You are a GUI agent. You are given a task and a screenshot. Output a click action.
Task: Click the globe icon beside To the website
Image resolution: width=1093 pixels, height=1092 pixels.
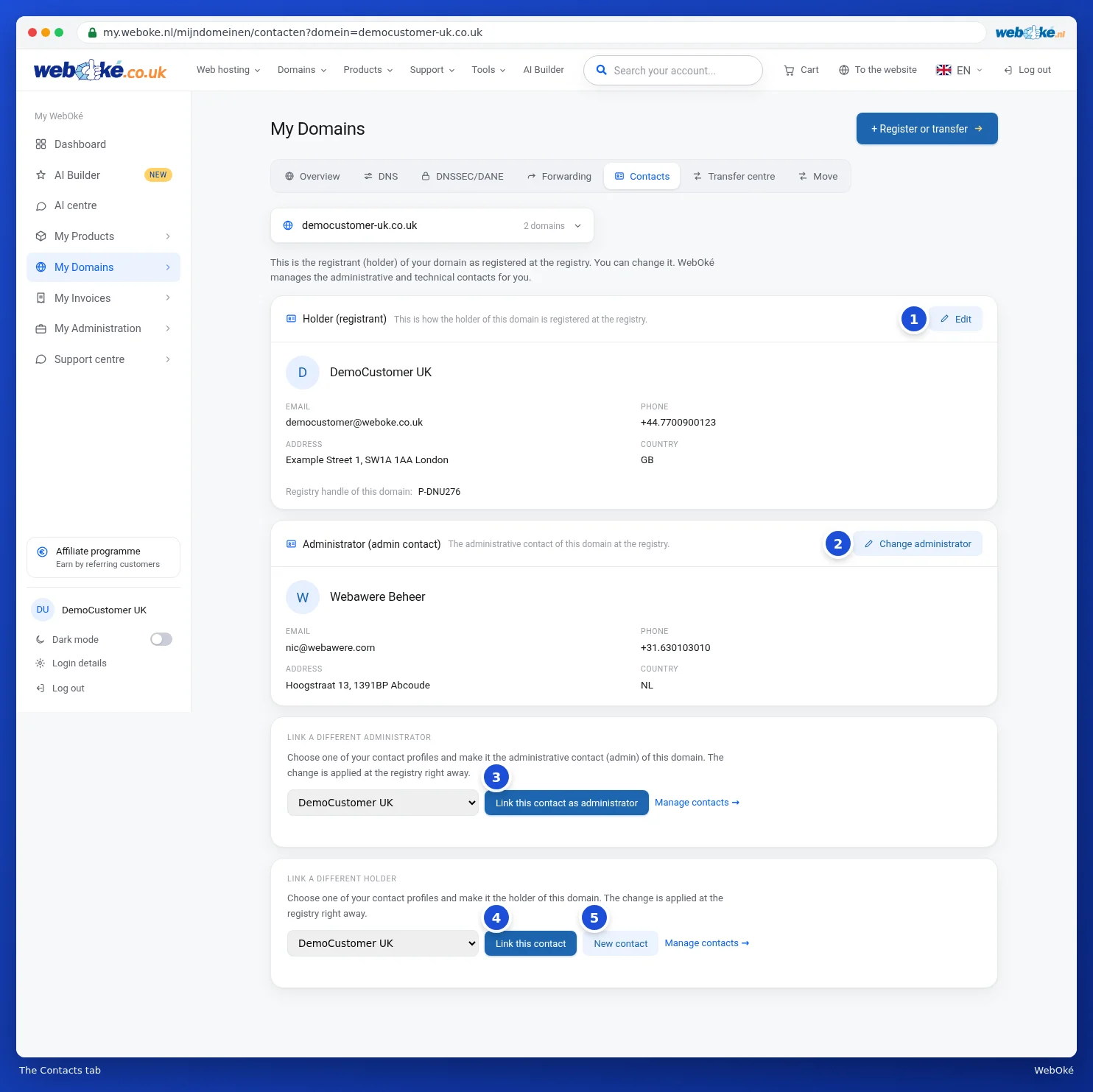(x=844, y=70)
